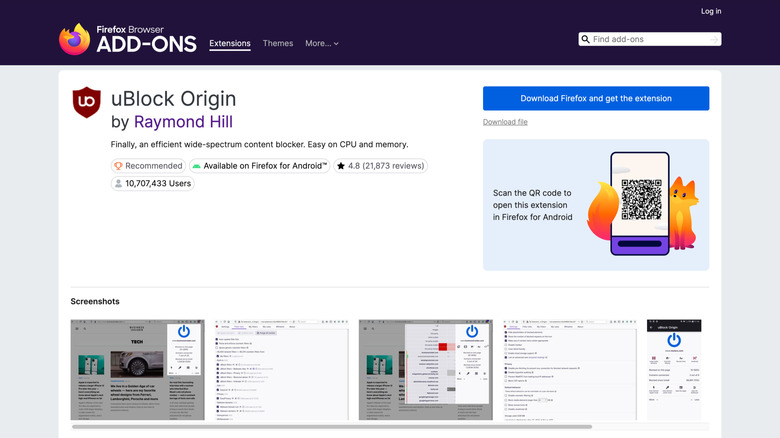780x438 pixels.
Task: Open the Themes tab
Action: 278,43
